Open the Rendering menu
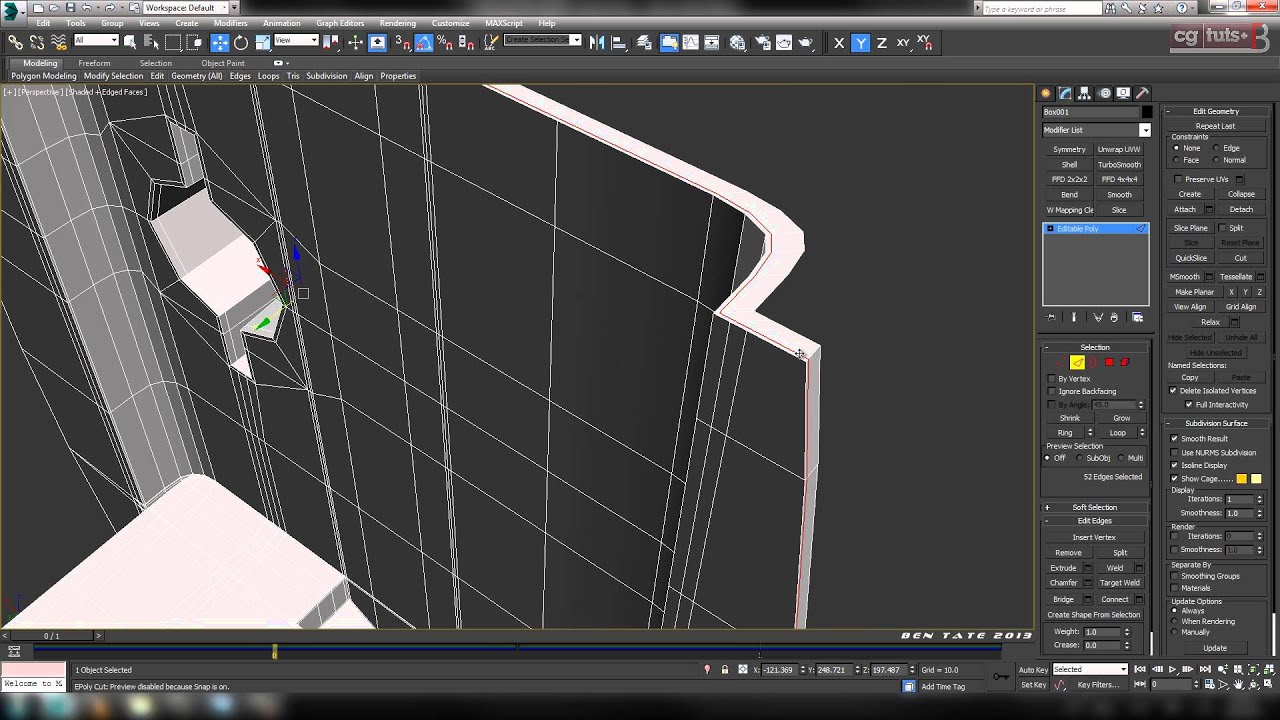1280x720 pixels. (x=398, y=23)
